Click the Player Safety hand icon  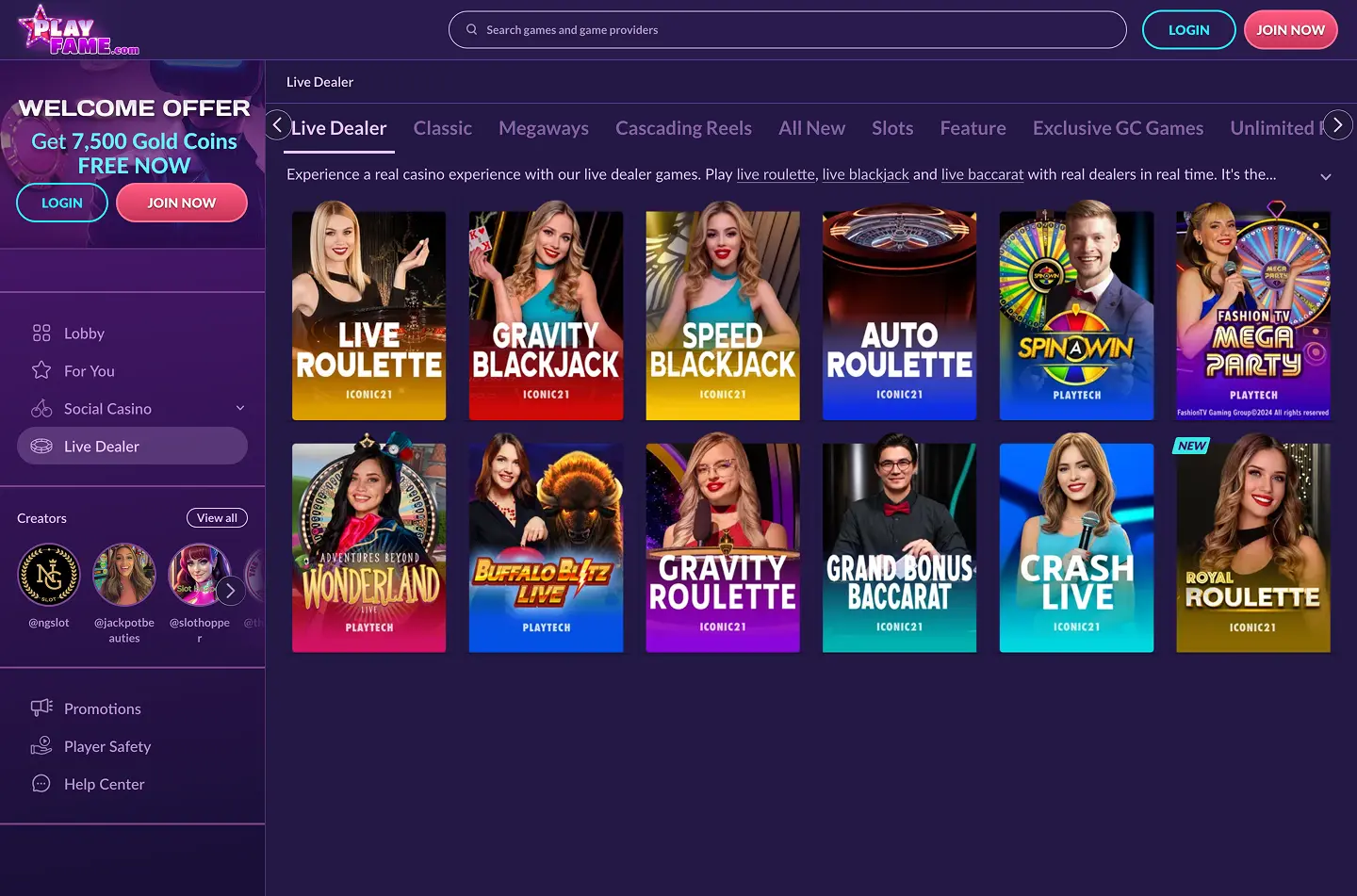click(41, 745)
